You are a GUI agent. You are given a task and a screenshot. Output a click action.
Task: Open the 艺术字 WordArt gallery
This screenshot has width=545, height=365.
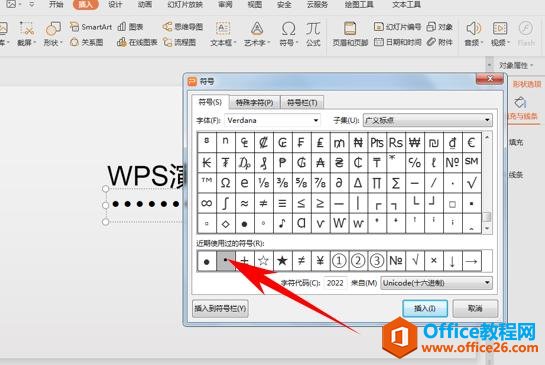[x=257, y=34]
